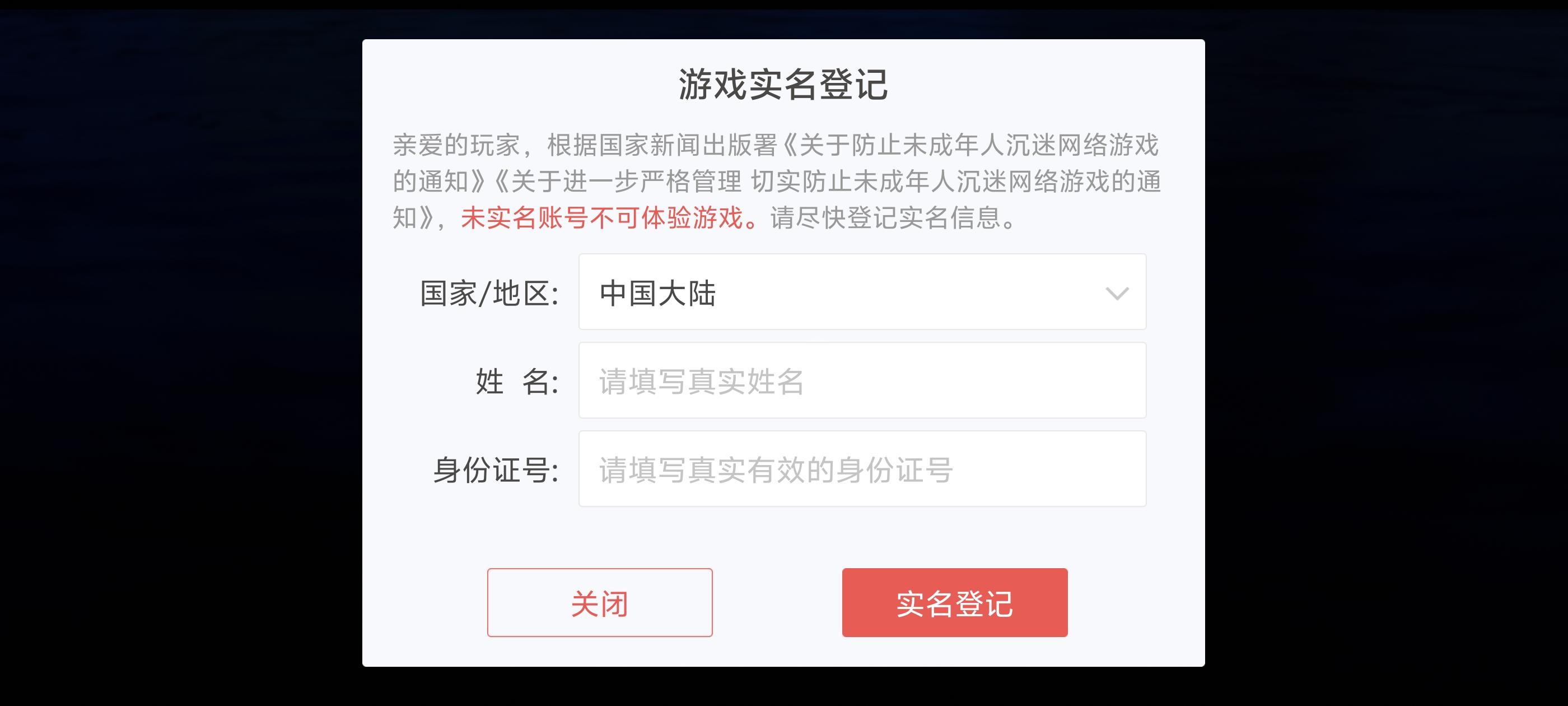
Task: Click the 国家/地区 field label
Action: 489,294
